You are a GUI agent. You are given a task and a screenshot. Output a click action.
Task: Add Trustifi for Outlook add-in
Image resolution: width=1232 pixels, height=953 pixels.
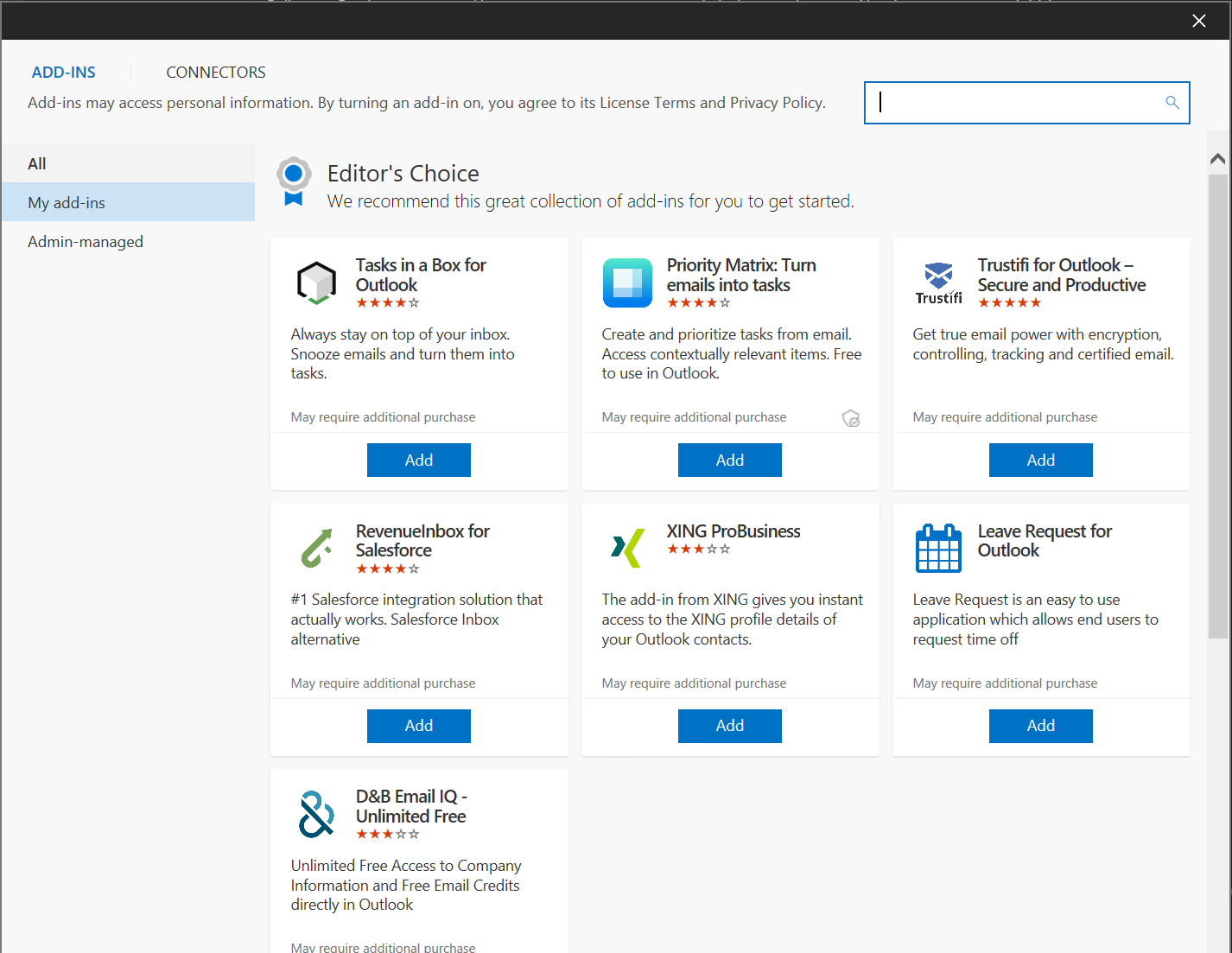[x=1040, y=461]
